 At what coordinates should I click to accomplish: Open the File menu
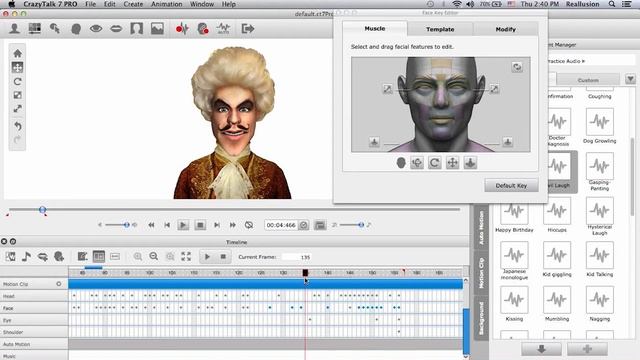tap(90, 4)
